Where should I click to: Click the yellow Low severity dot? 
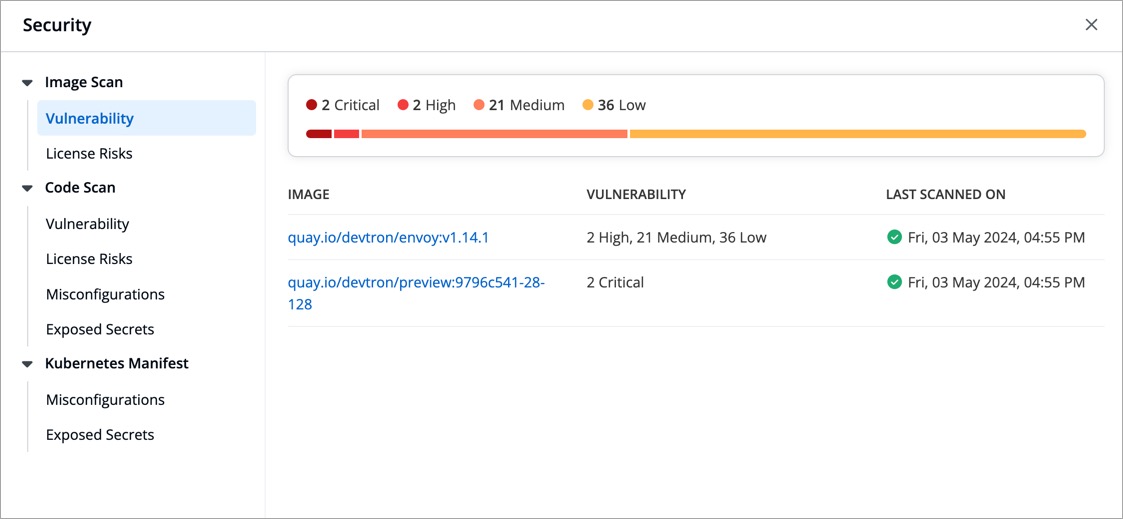tap(588, 105)
